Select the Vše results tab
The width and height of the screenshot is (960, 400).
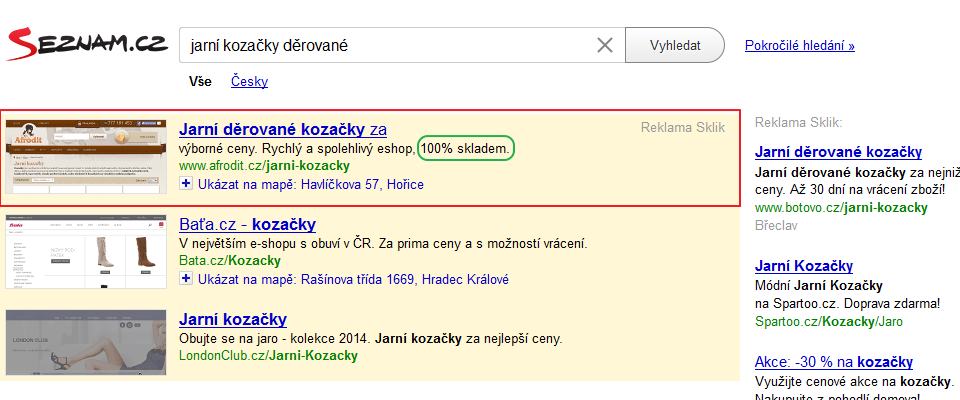(200, 81)
